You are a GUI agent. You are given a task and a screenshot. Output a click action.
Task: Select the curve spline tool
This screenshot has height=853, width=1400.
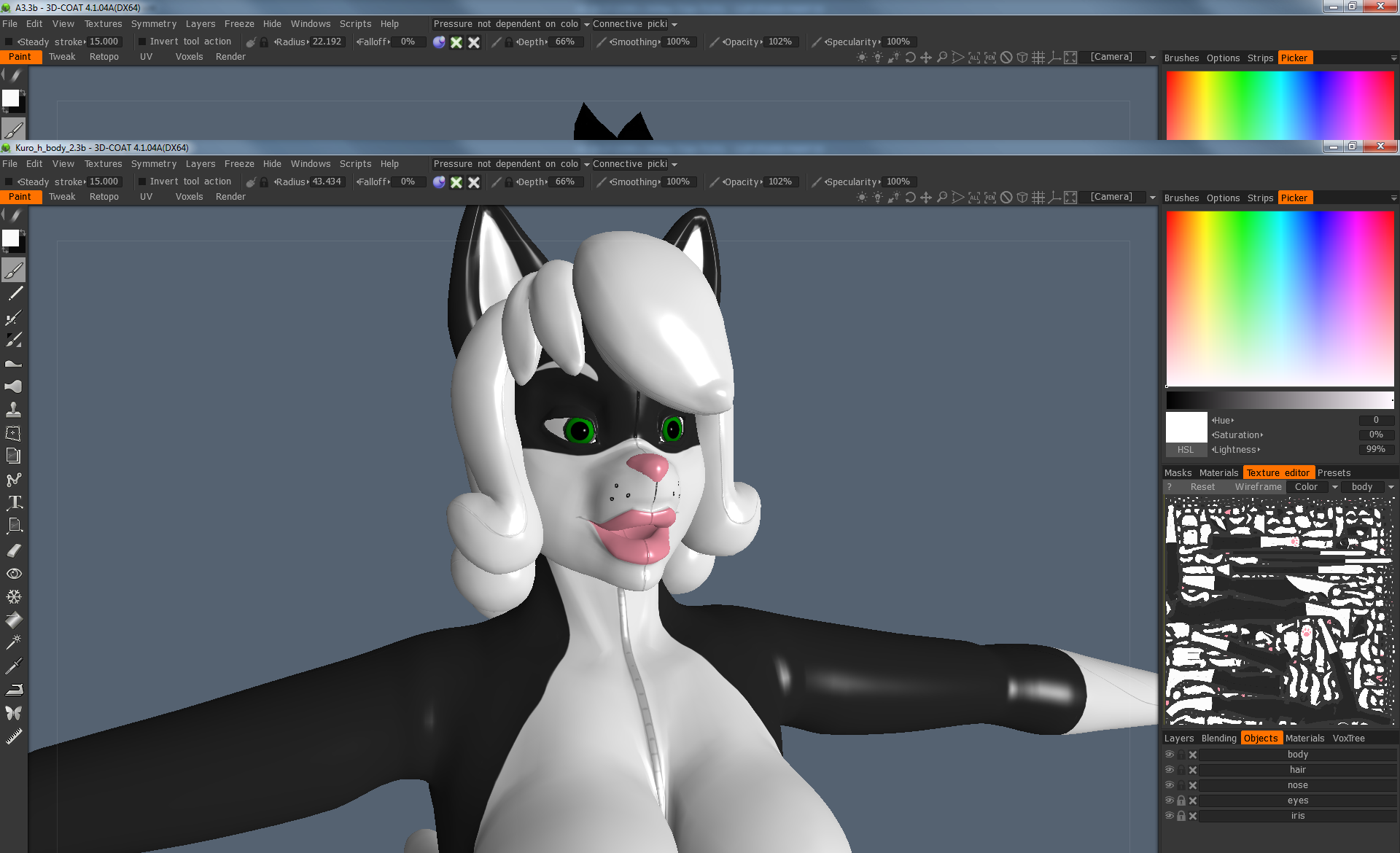13,480
